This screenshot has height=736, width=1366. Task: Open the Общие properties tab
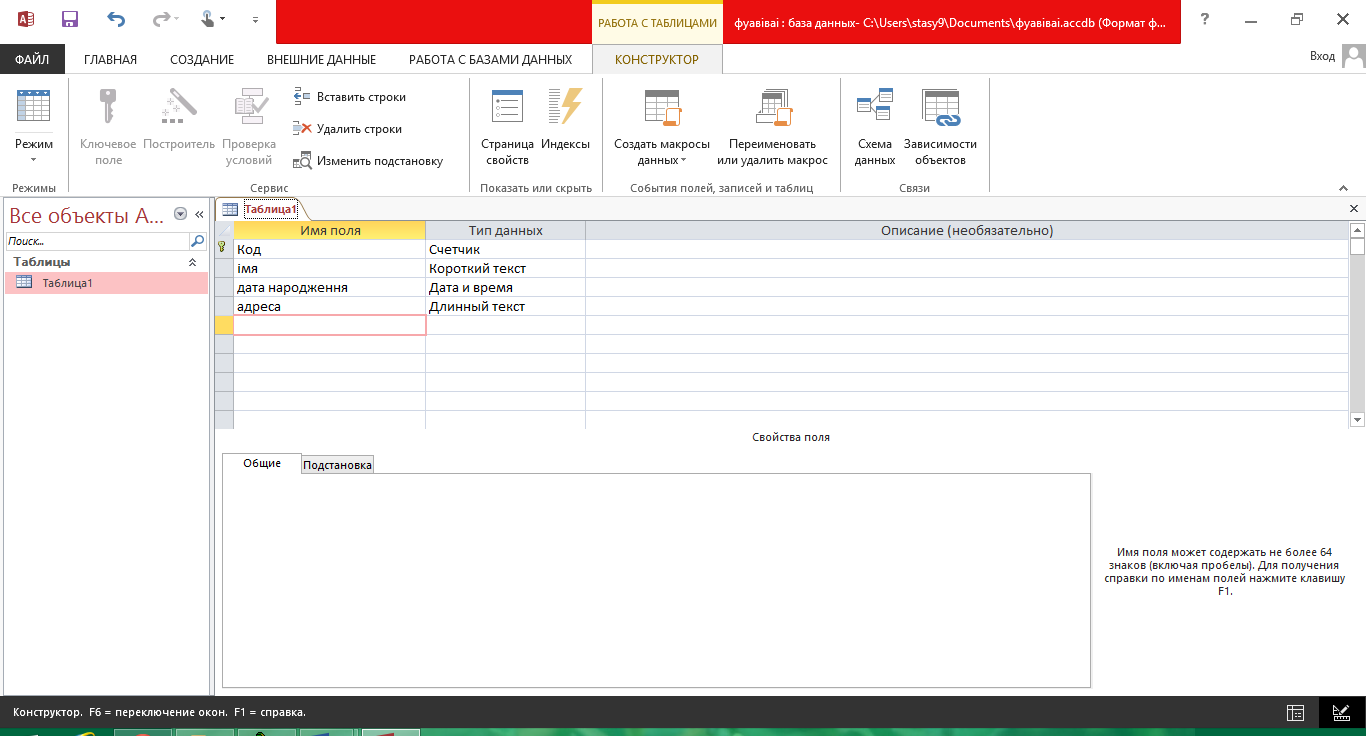pos(262,464)
